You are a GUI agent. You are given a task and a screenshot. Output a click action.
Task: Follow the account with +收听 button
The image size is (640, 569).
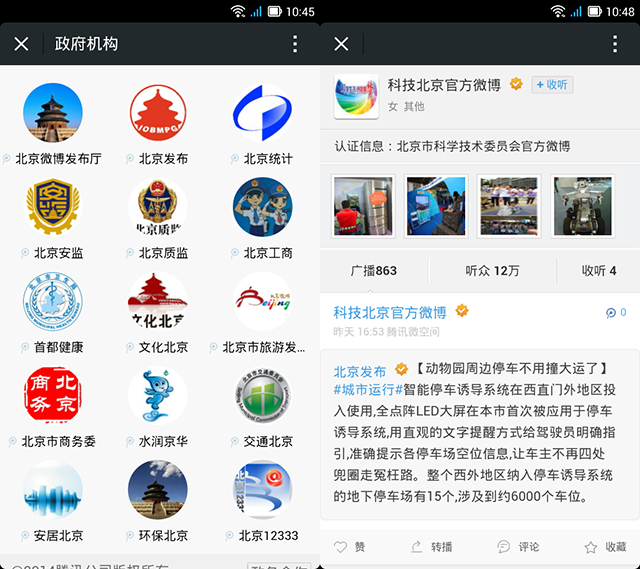tap(552, 85)
